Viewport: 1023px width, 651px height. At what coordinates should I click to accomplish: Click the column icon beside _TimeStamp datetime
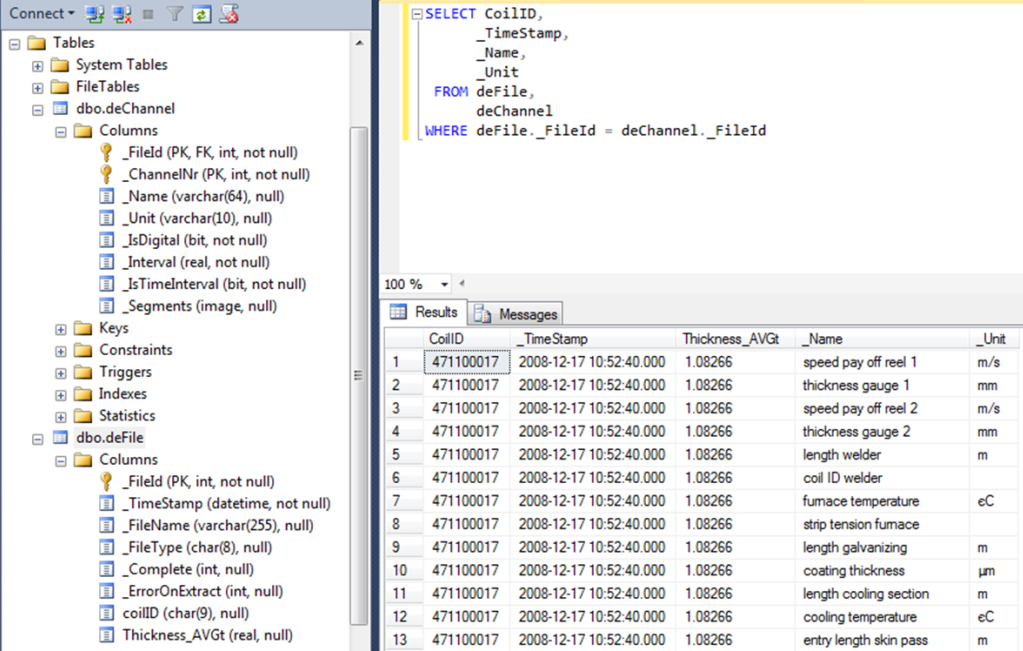click(x=106, y=504)
